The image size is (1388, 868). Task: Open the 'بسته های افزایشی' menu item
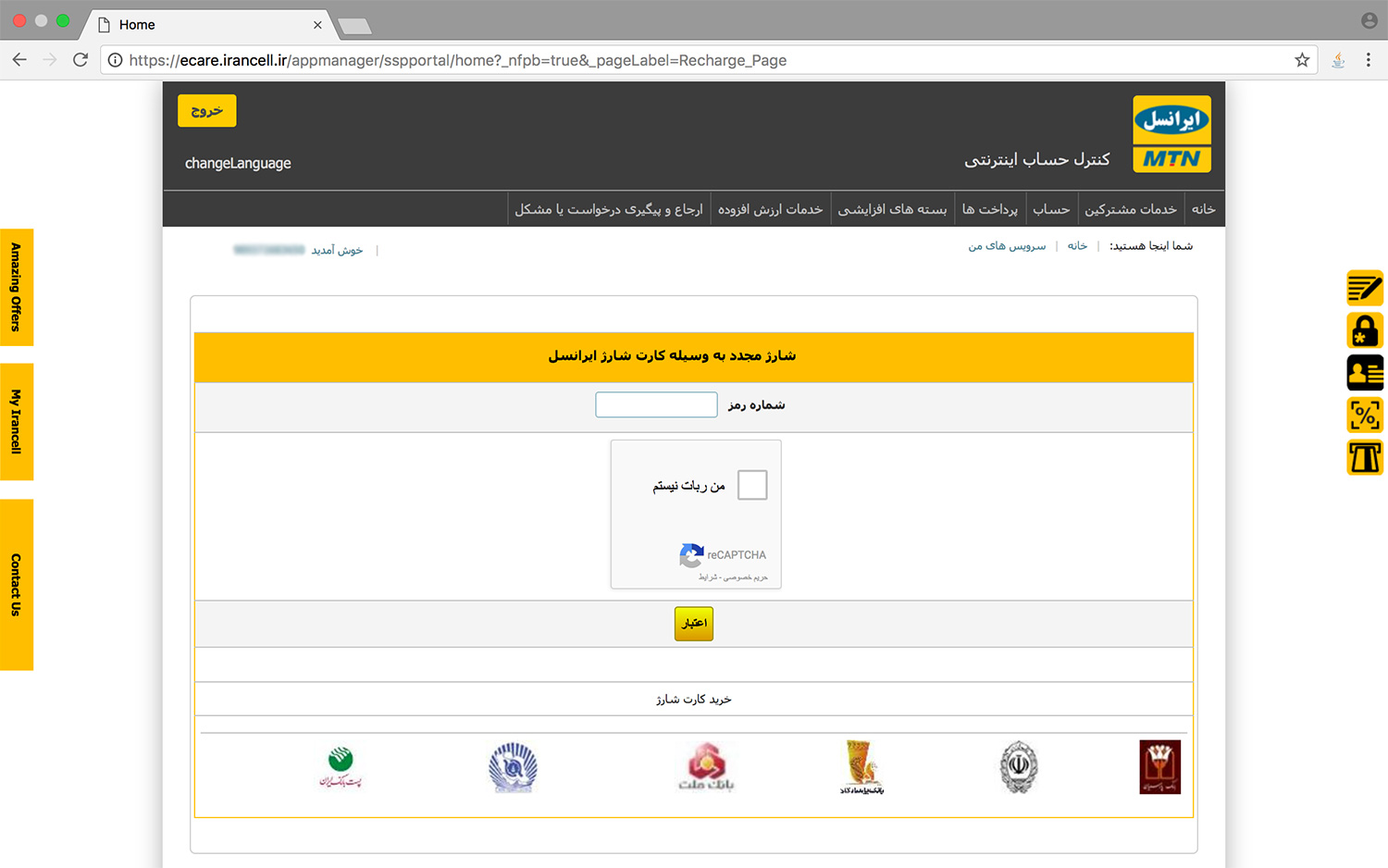[892, 209]
